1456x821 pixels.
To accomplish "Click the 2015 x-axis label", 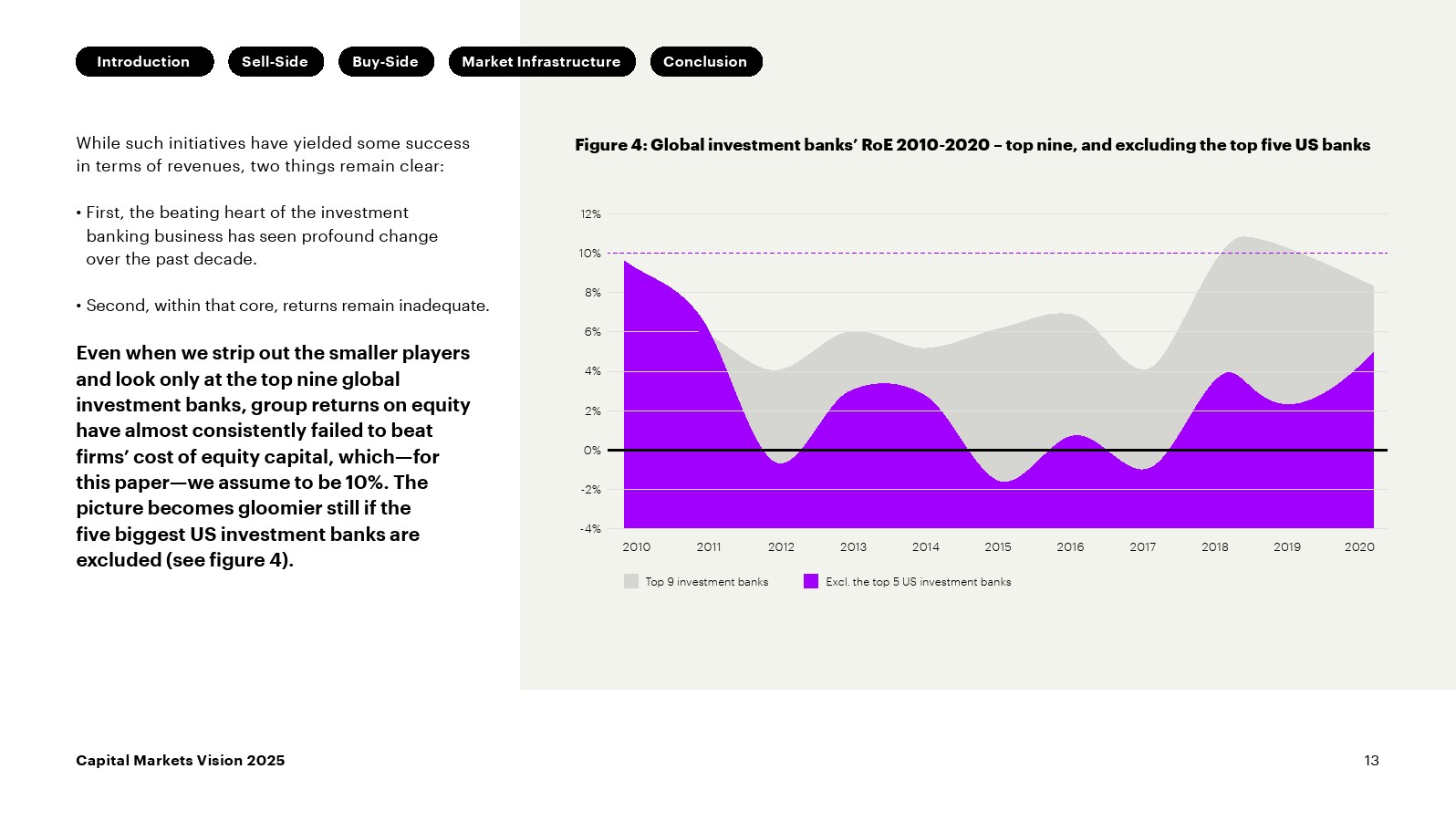I will [998, 547].
